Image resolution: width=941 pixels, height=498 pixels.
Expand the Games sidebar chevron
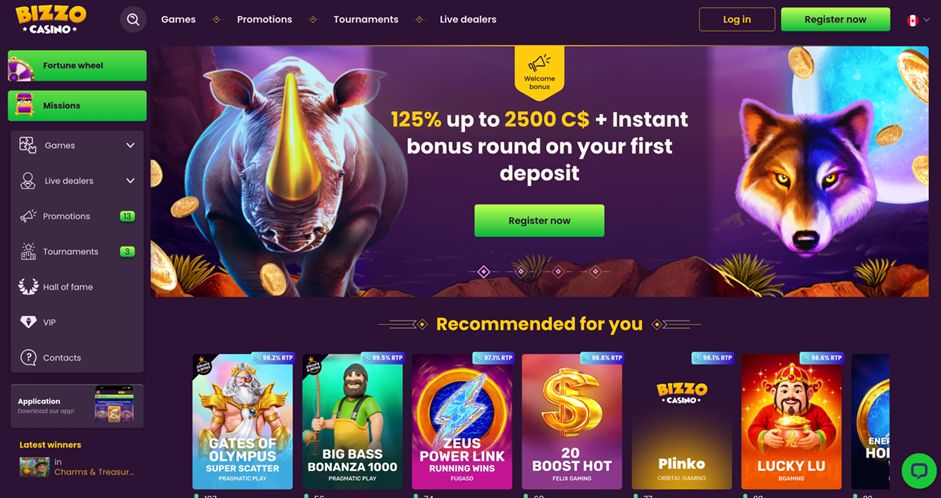[x=130, y=145]
